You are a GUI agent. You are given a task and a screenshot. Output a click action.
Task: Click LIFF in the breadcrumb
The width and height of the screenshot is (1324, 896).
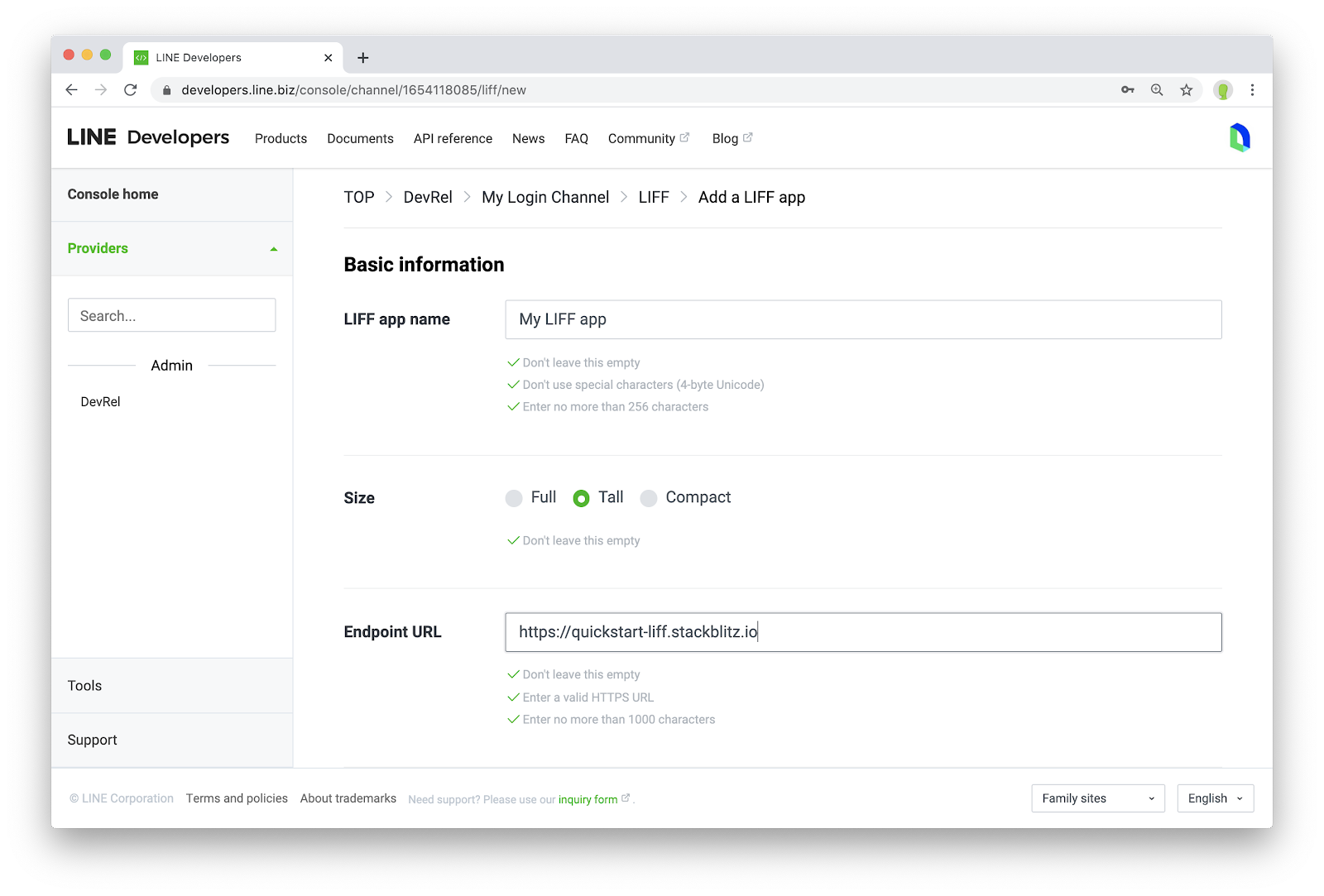point(654,197)
